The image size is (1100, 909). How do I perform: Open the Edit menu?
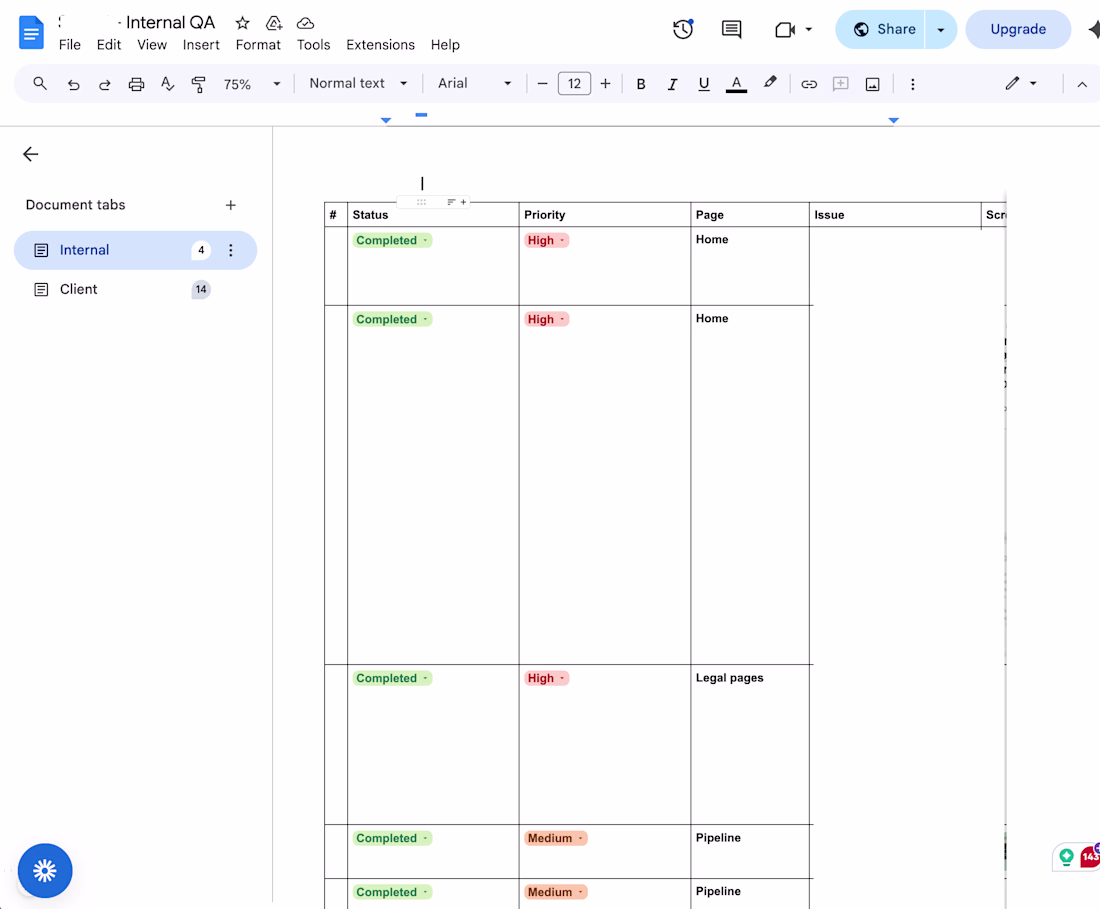pyautogui.click(x=109, y=45)
